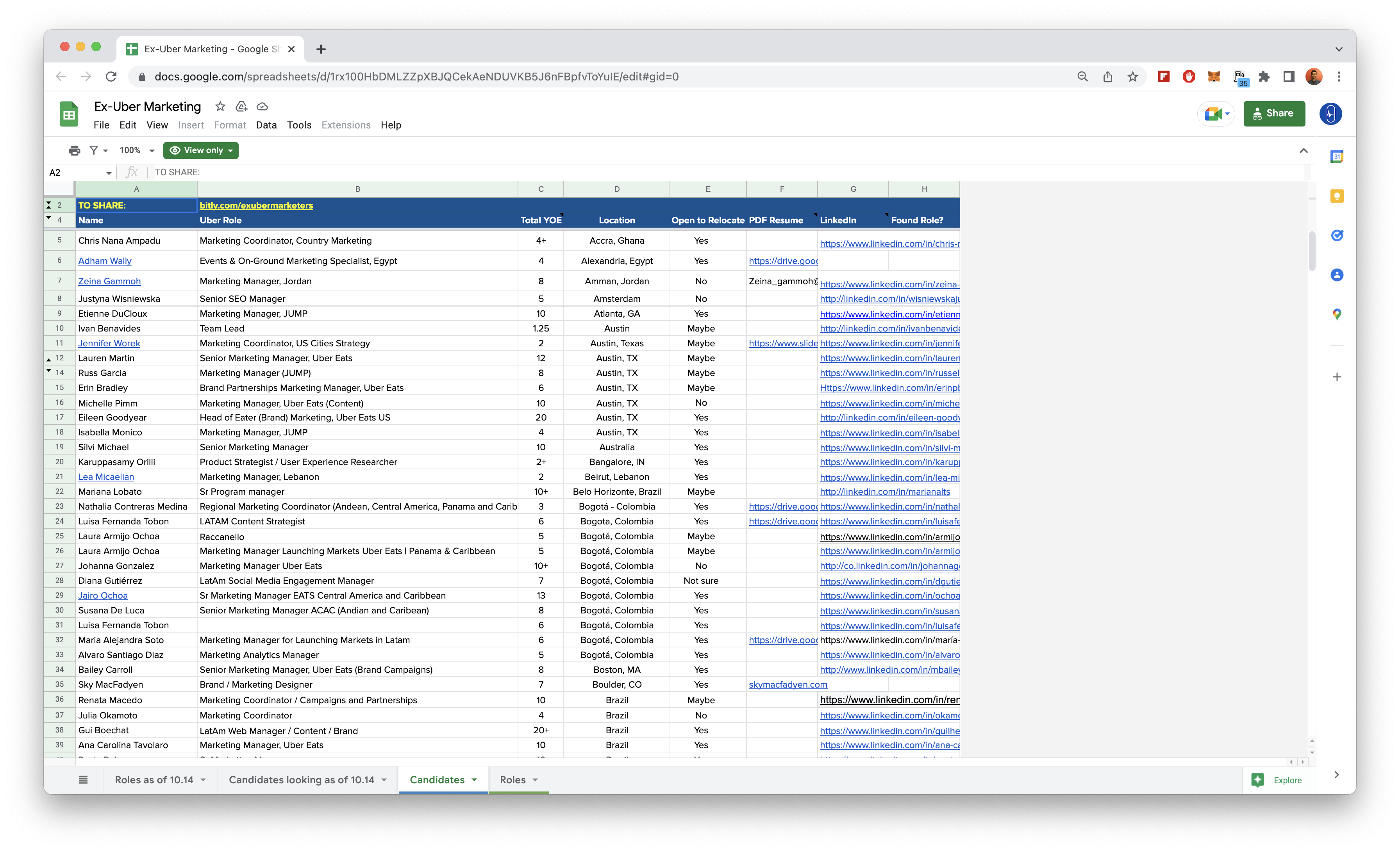
Task: Open the Contacts side panel icon
Action: tap(1336, 275)
